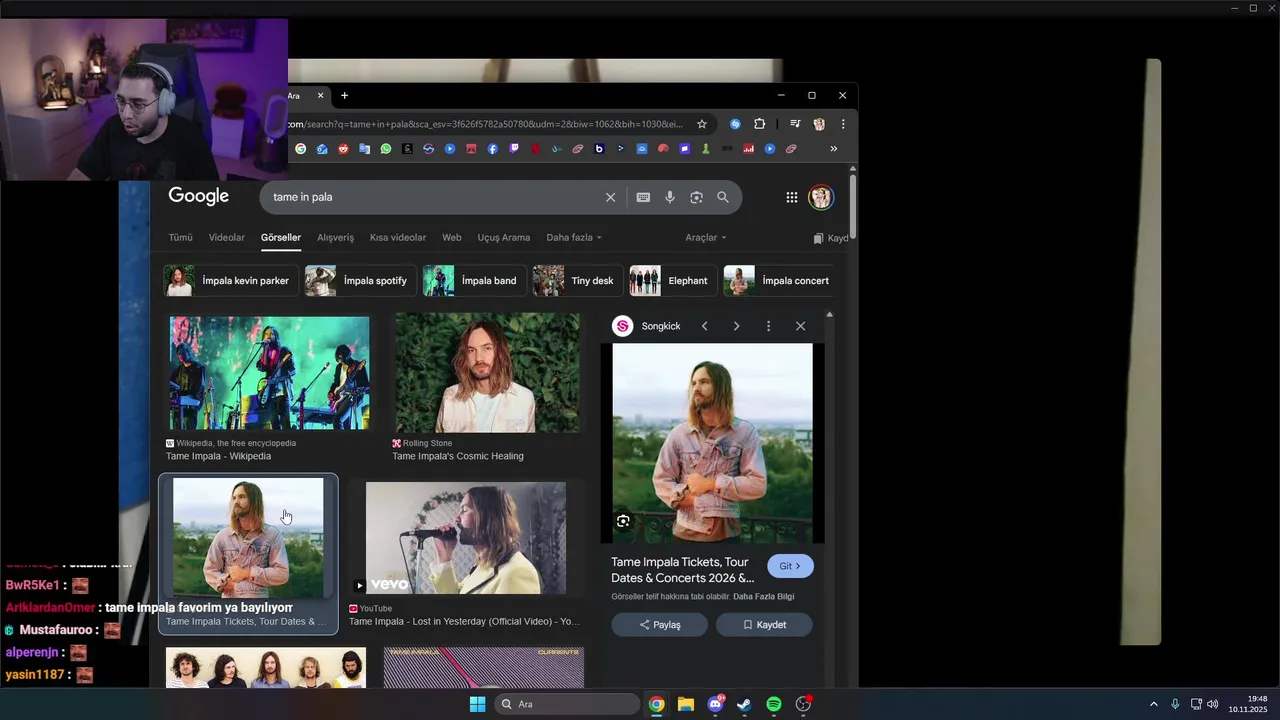
Task: Click the Google logo
Action: [198, 196]
